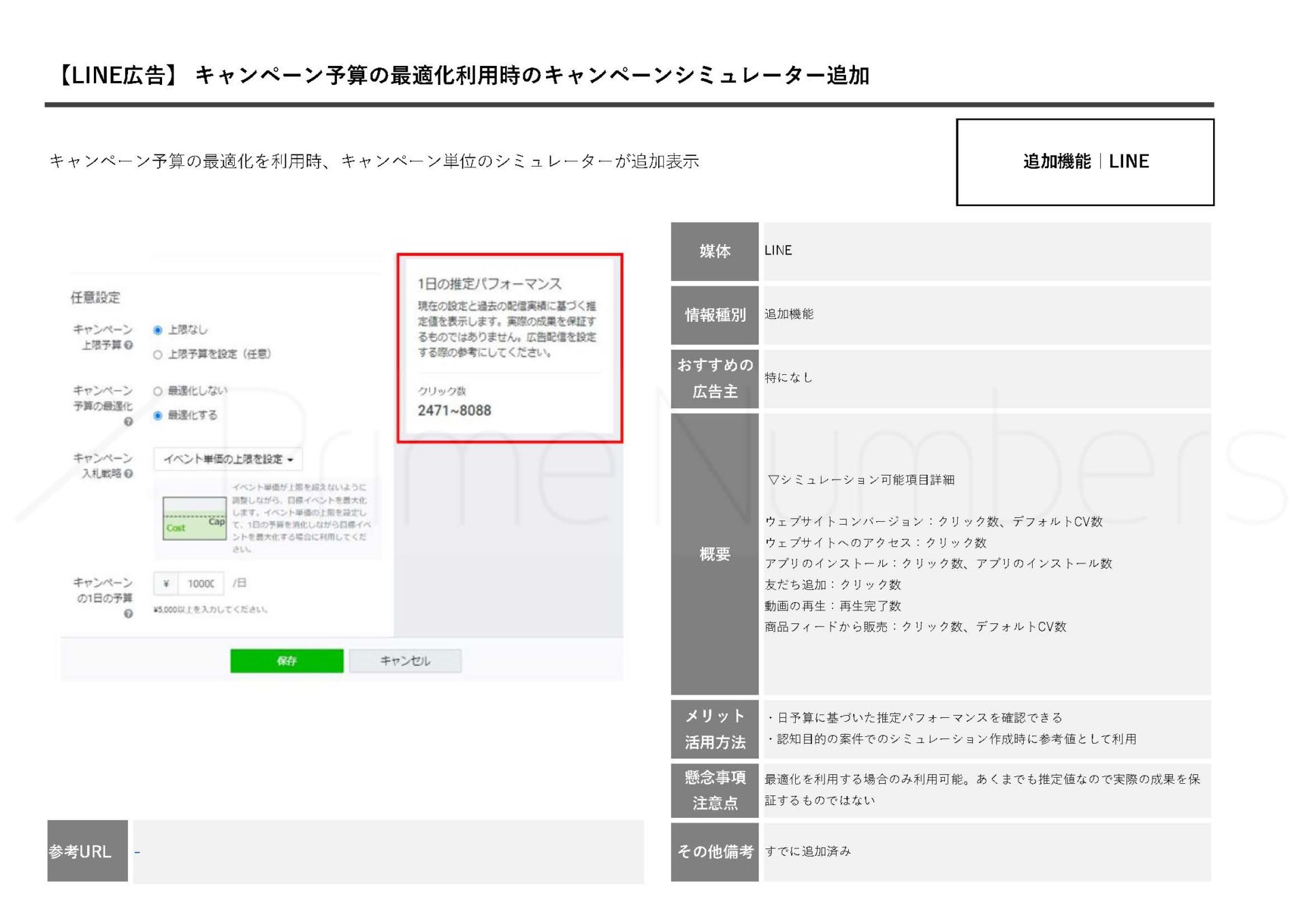Select the 上限予算を設定（任意） radio option
The image size is (1307, 924).
(158, 354)
